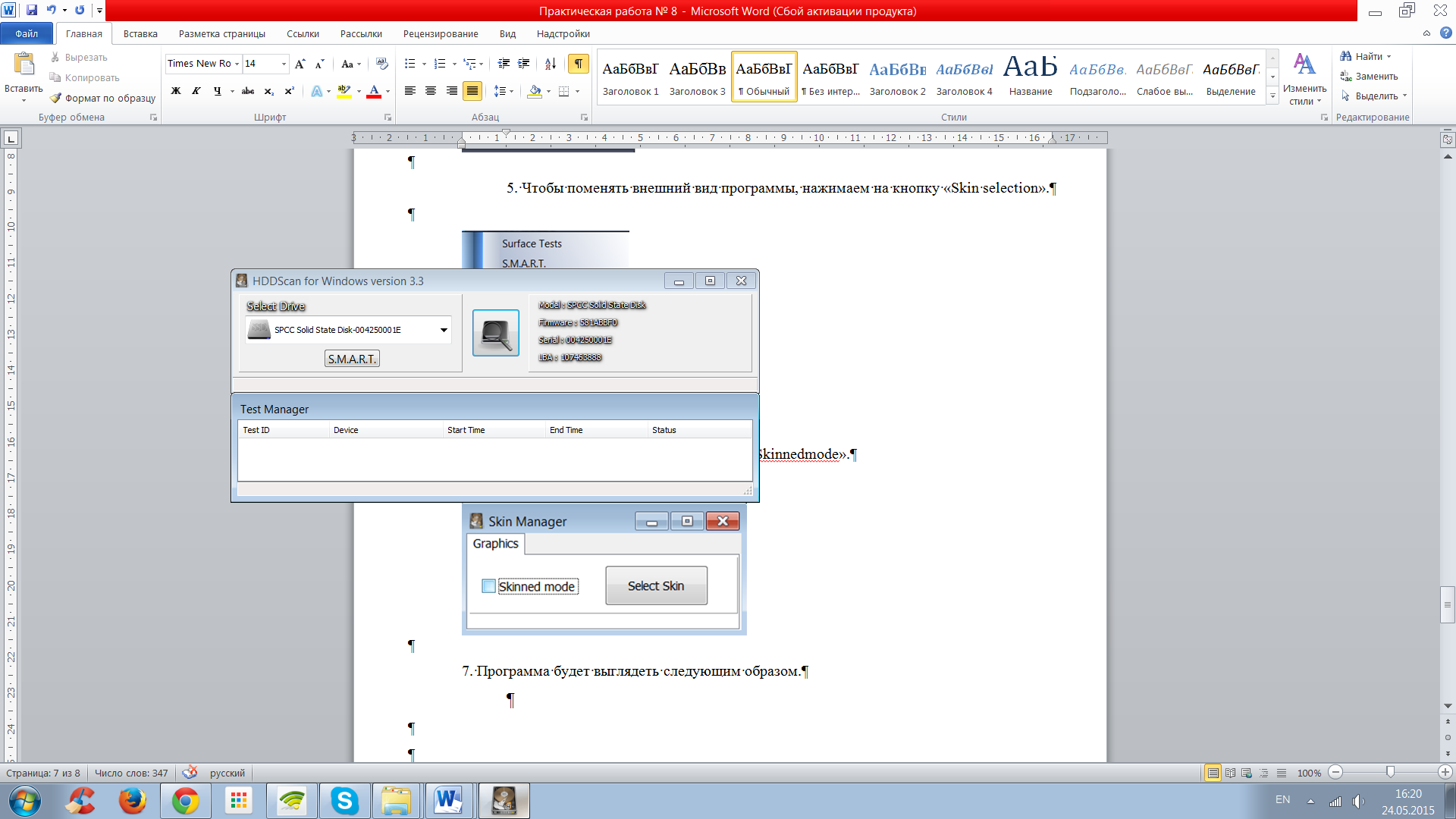Switch to the Вставка tab
1456x819 pixels.
[x=140, y=33]
